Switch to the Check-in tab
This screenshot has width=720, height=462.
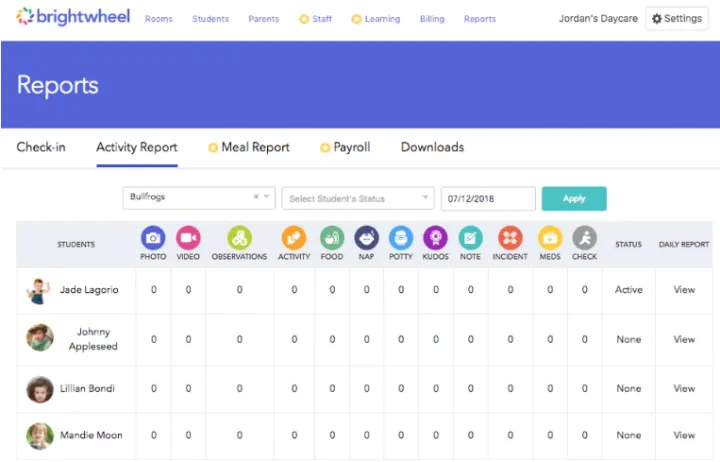41,147
